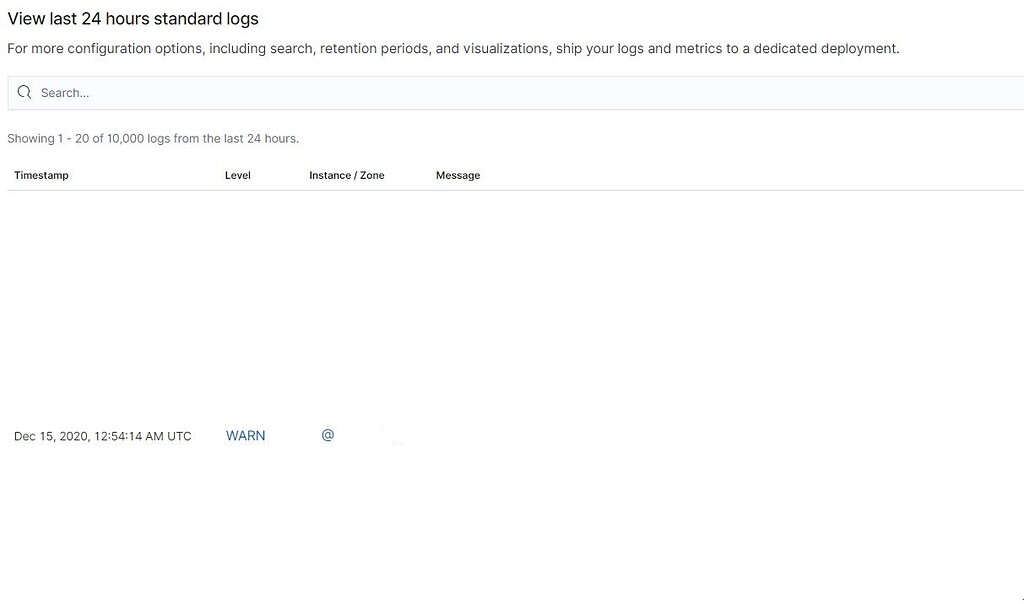Click the search glass inside the search bar
The image size is (1024, 604).
(x=24, y=92)
